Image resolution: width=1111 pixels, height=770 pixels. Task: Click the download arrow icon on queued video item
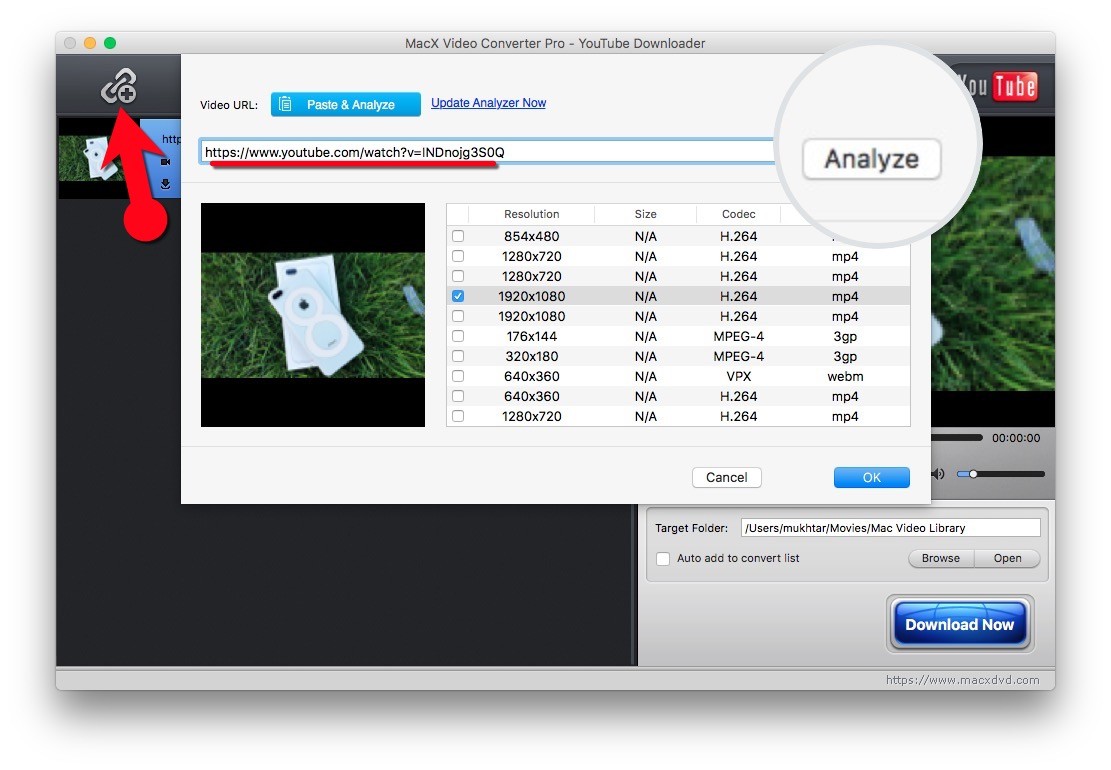pos(166,184)
